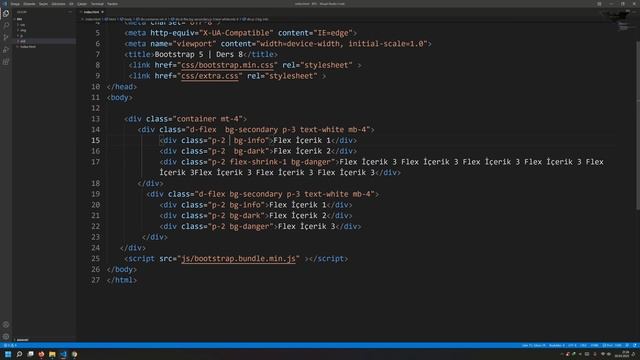Select the index.html editor tab
The width and height of the screenshot is (640, 360).
pyautogui.click(x=91, y=12)
